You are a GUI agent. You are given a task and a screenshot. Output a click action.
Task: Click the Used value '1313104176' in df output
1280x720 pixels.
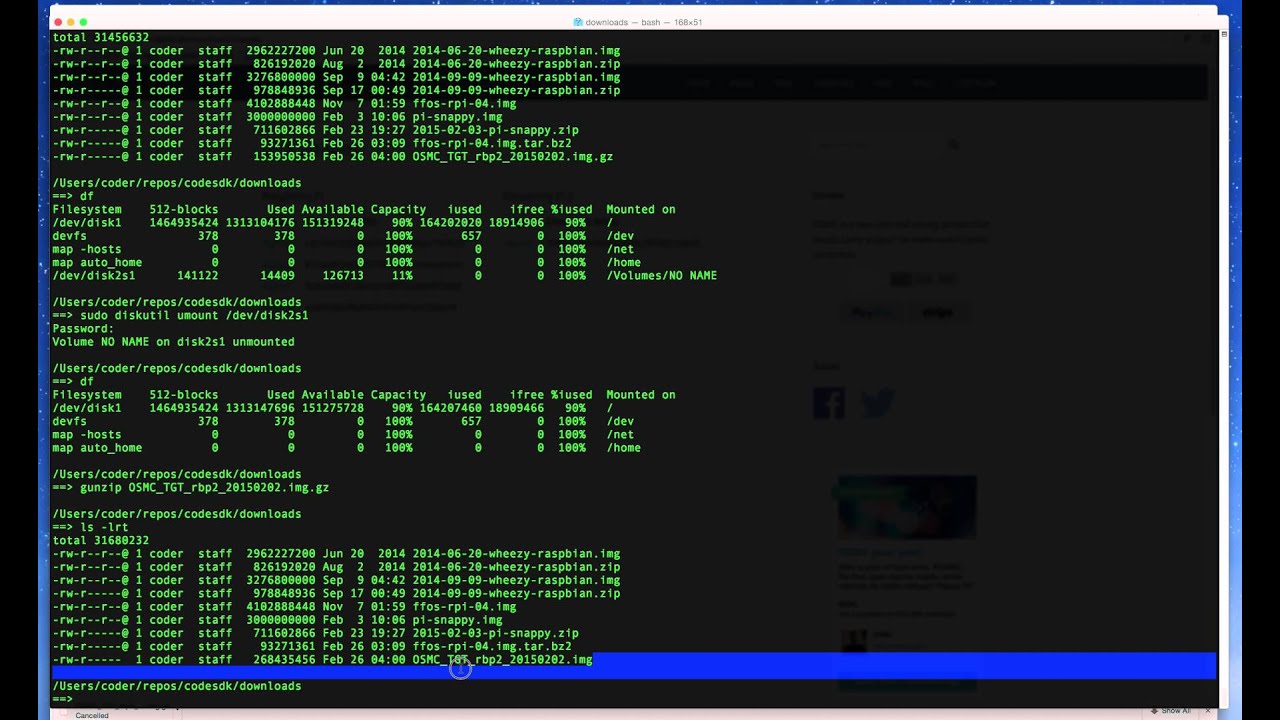pyautogui.click(x=260, y=222)
